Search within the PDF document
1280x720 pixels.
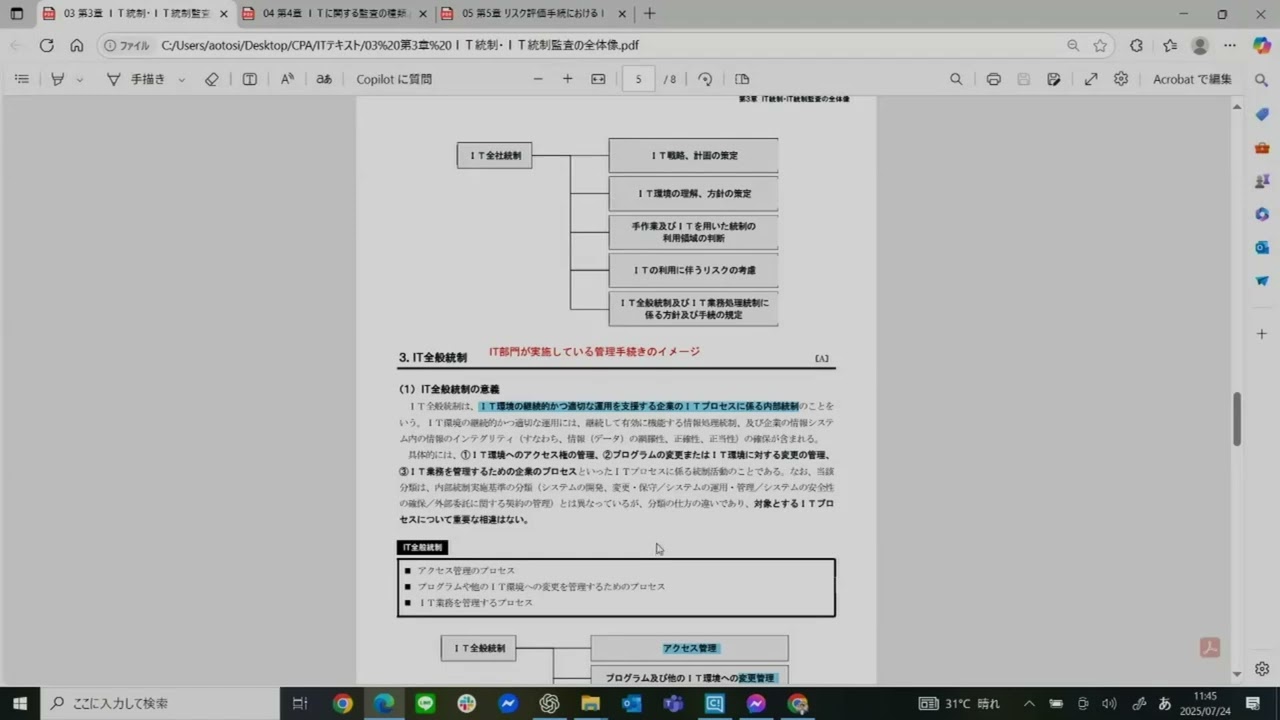tap(956, 79)
